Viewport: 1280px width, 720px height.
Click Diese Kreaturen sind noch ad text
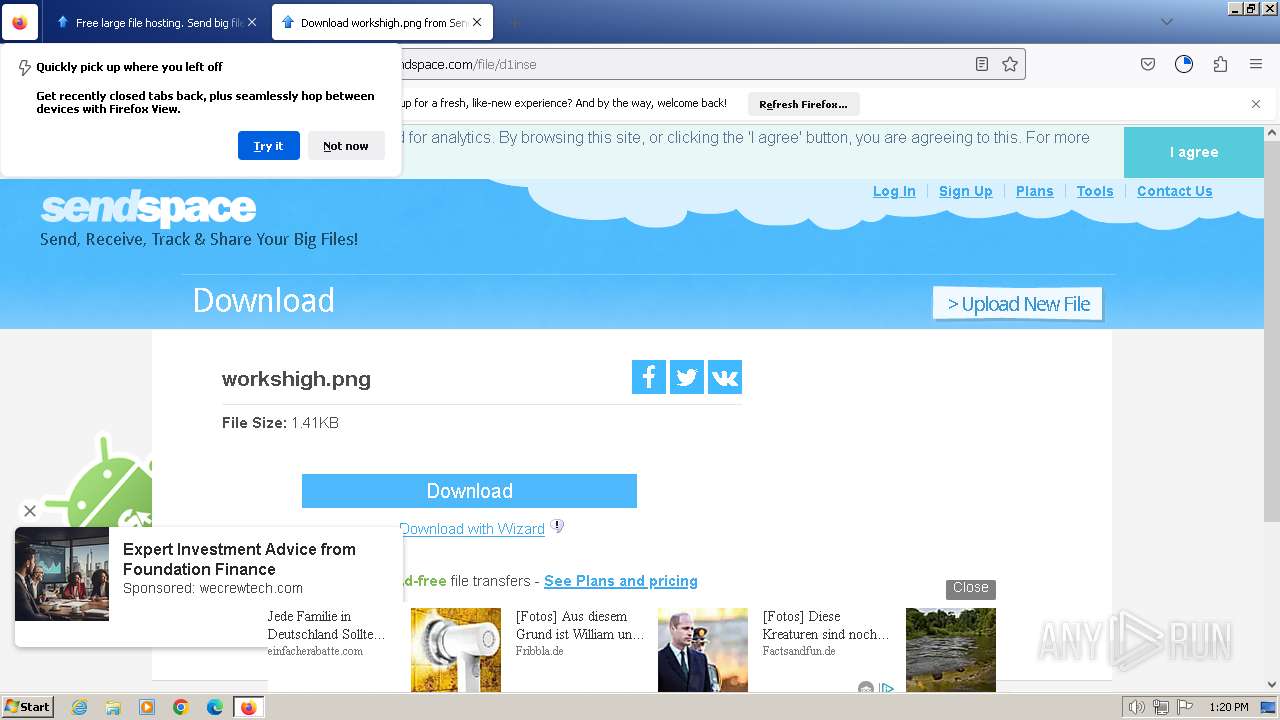pyautogui.click(x=826, y=625)
